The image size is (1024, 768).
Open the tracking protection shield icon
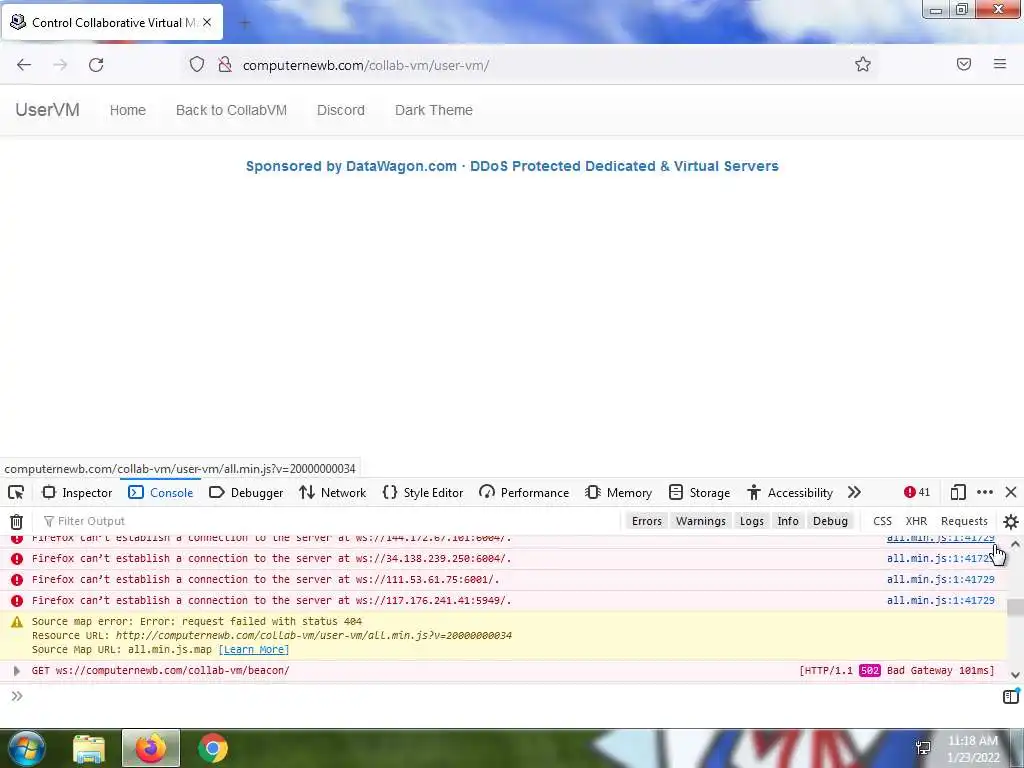click(x=197, y=64)
